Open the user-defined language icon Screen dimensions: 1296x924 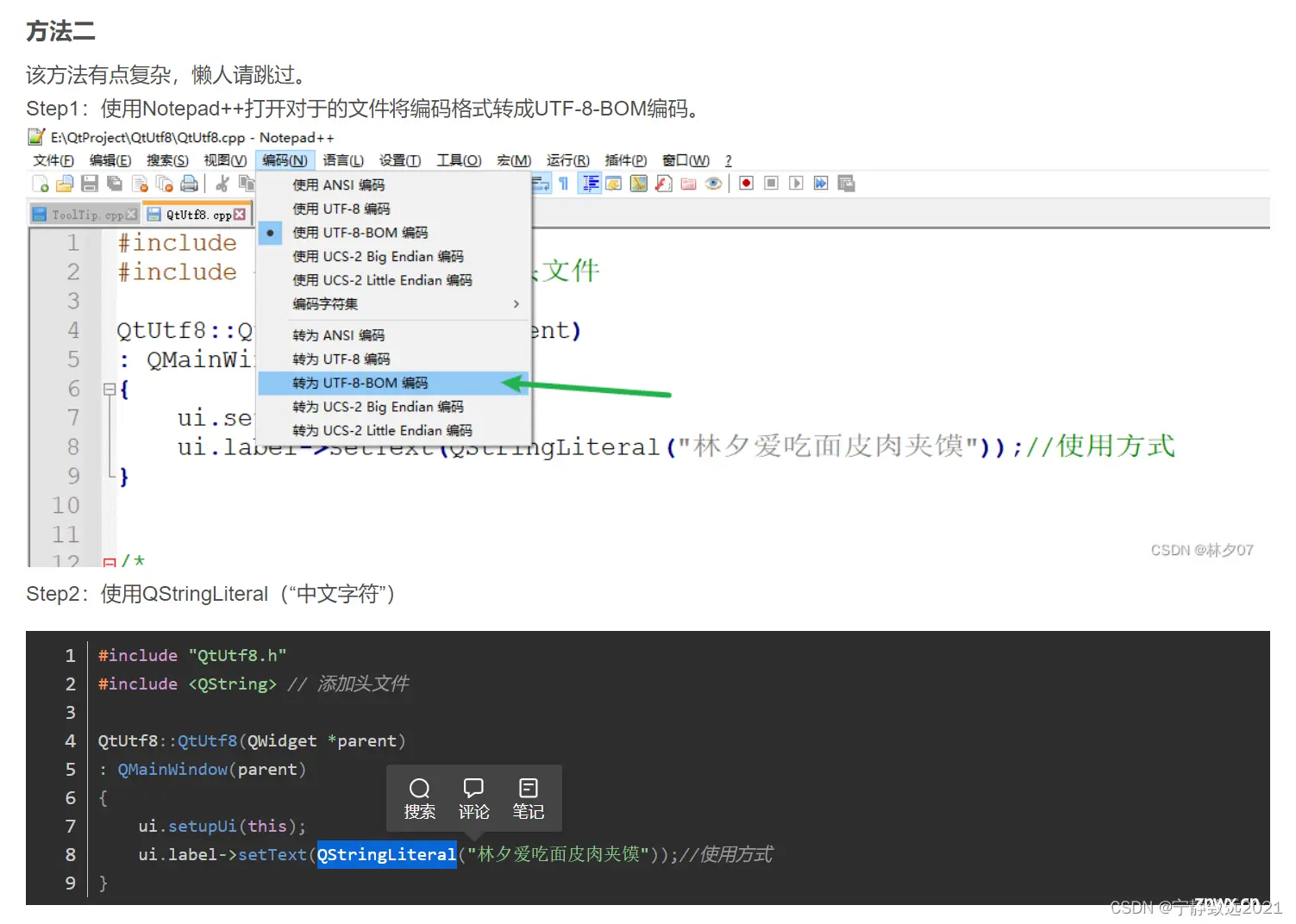click(x=614, y=184)
